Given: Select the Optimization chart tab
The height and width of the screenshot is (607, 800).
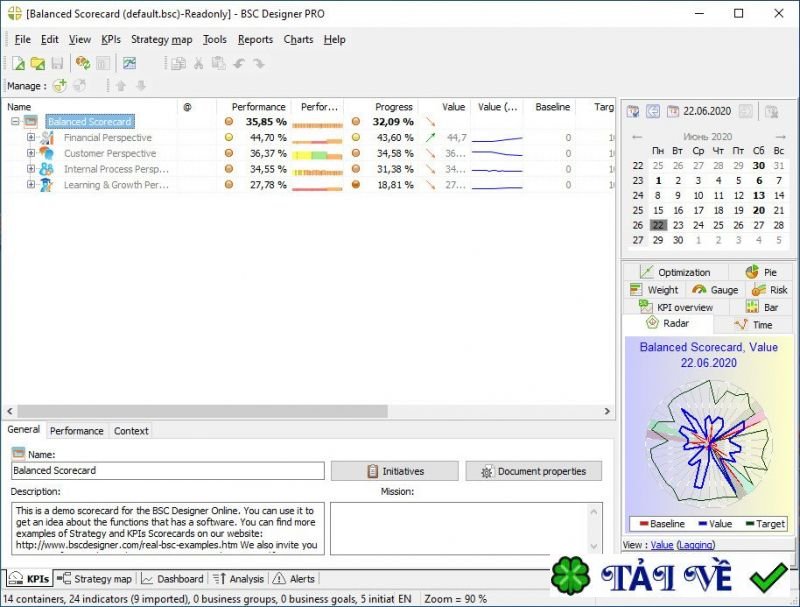Looking at the screenshot, I should tap(676, 272).
